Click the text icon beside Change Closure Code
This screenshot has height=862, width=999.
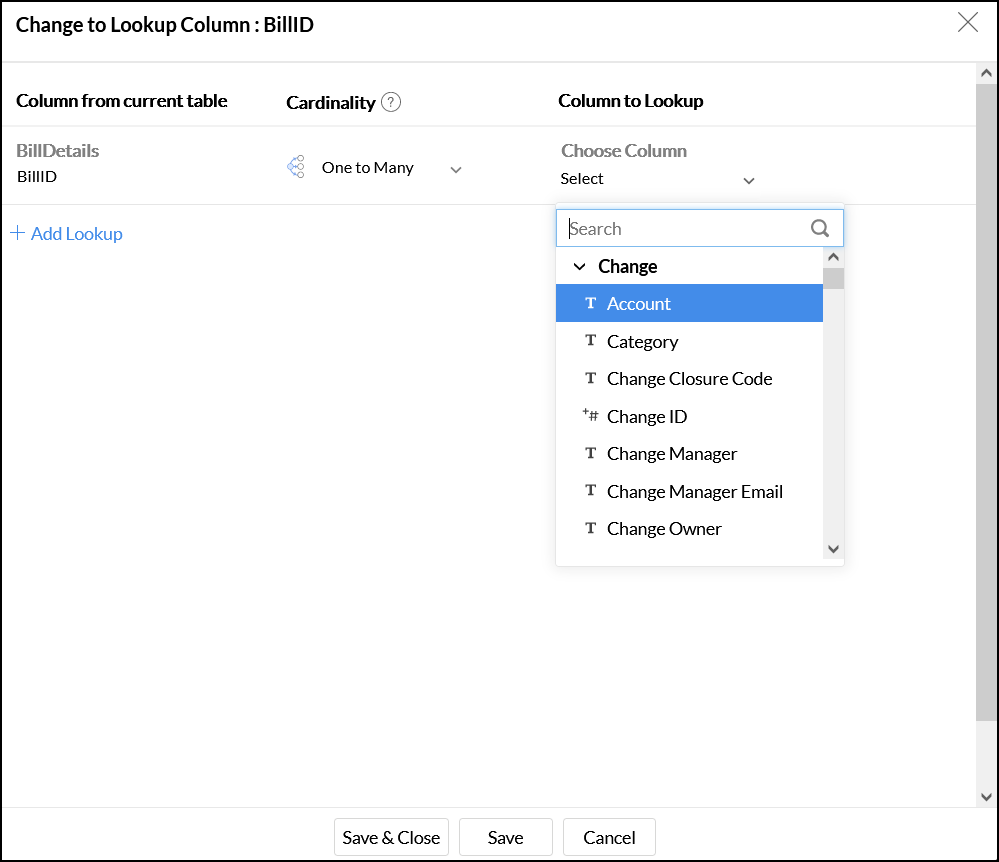[590, 378]
